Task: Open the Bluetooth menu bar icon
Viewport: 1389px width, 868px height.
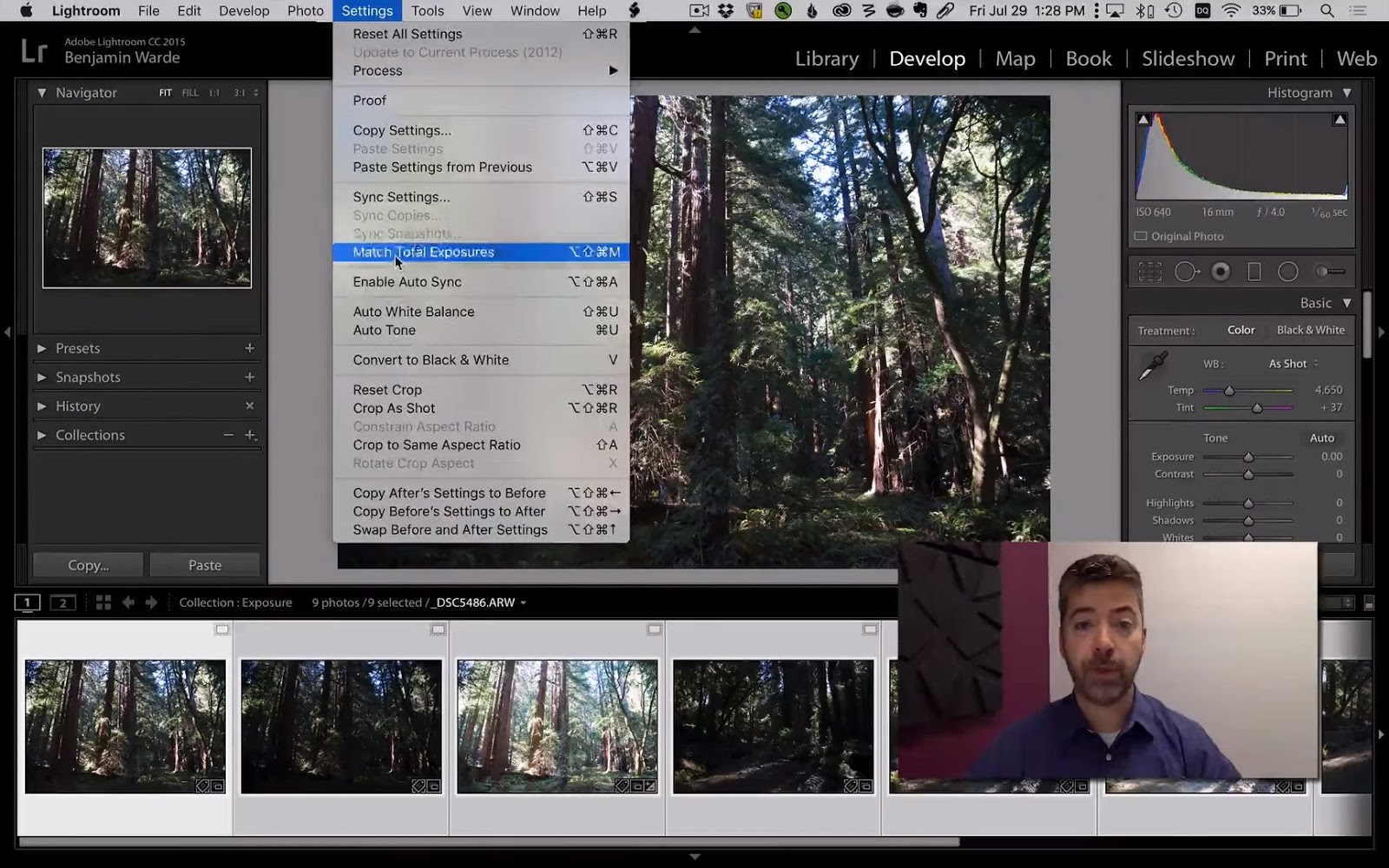Action: (1145, 10)
